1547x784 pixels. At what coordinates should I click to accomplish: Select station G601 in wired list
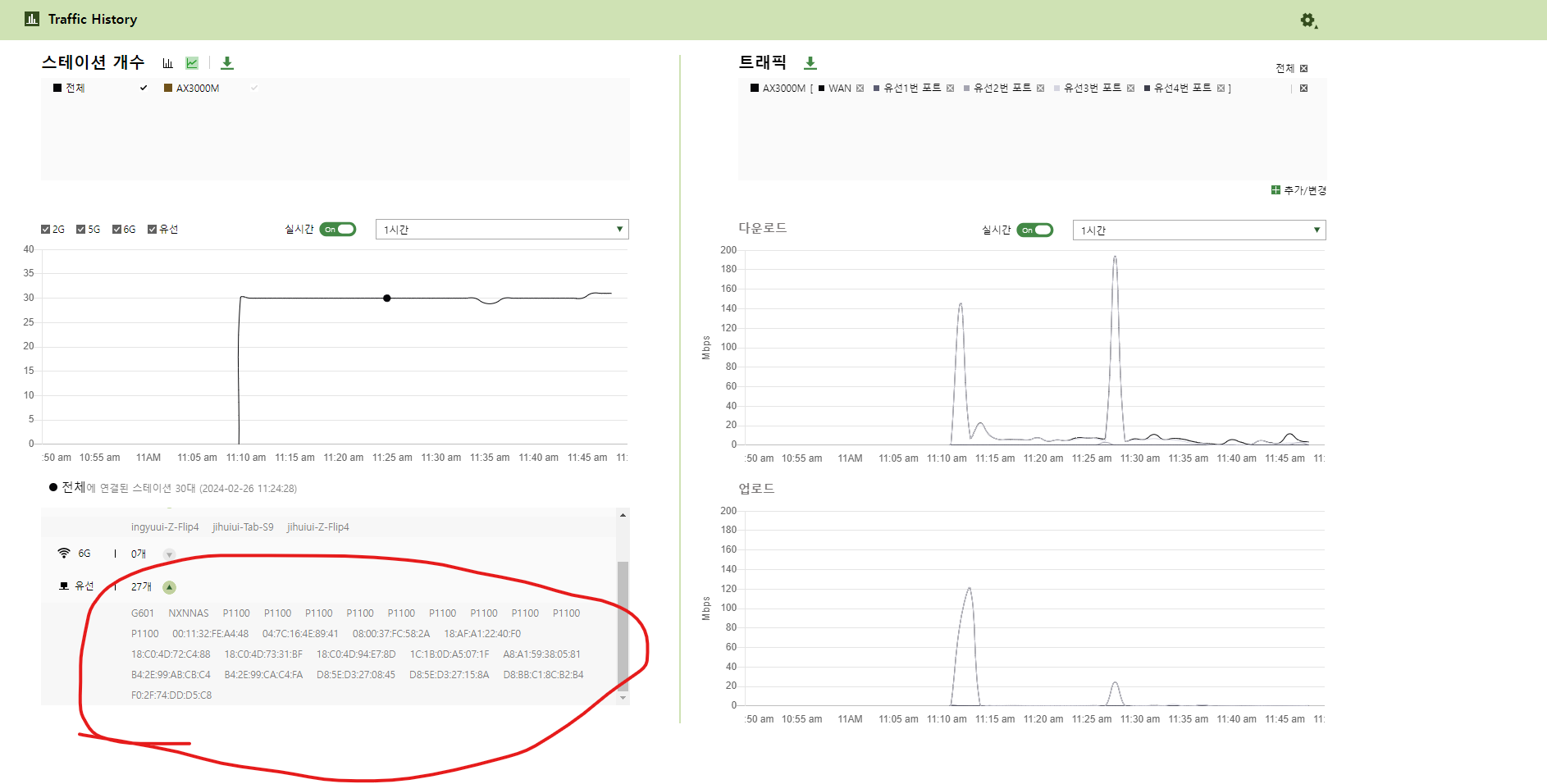(x=143, y=613)
